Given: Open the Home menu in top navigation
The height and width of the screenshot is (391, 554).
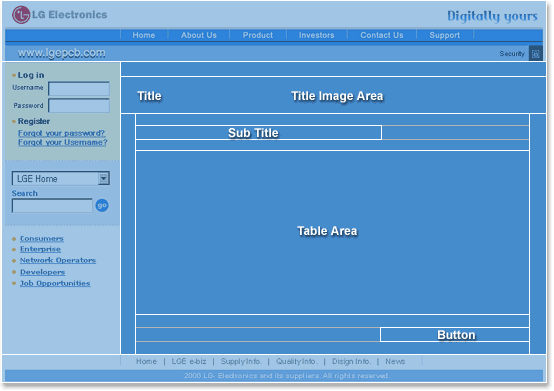Looking at the screenshot, I should click(x=144, y=35).
